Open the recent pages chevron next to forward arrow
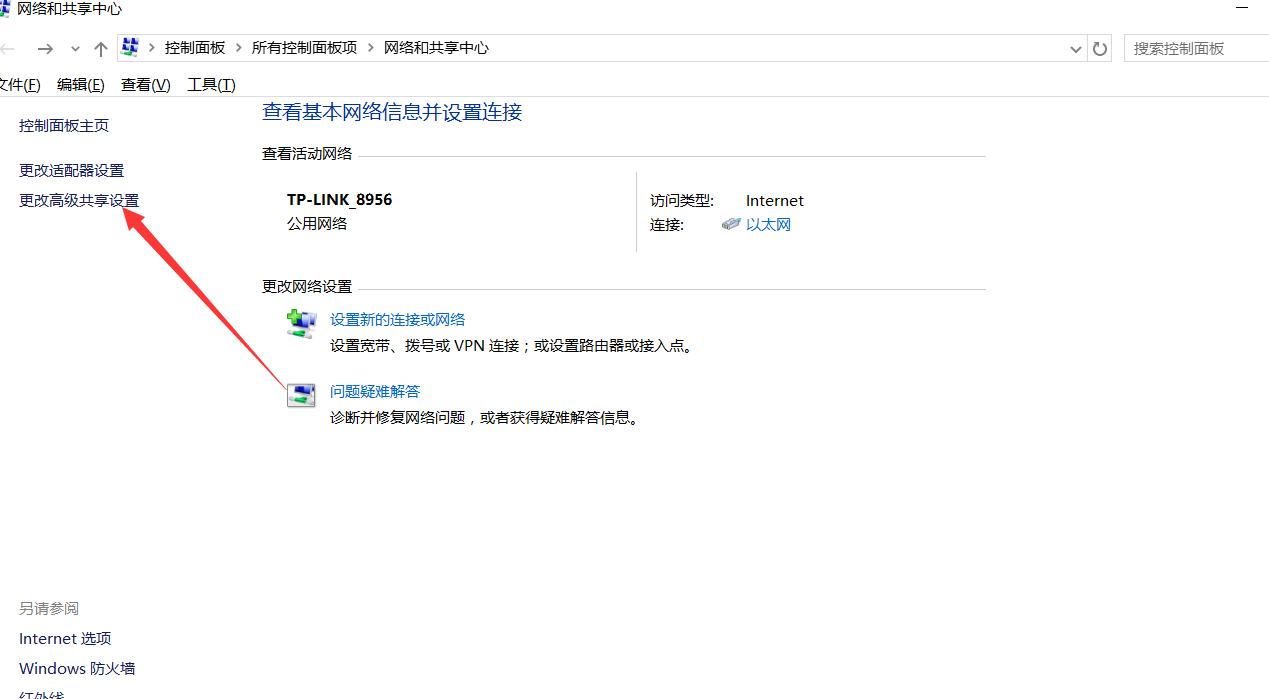 pyautogui.click(x=74, y=47)
